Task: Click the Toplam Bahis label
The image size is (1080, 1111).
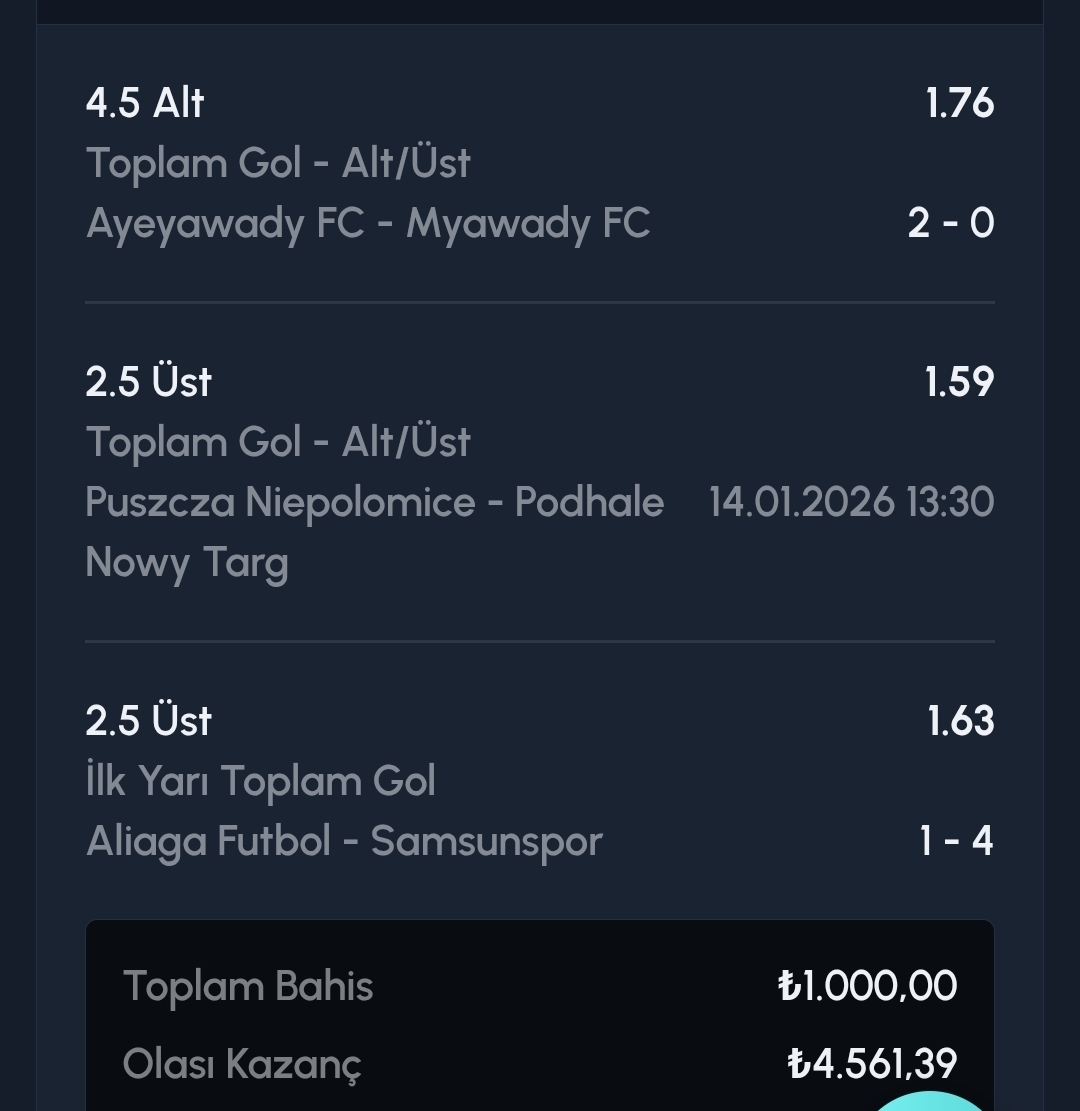Action: click(x=248, y=987)
